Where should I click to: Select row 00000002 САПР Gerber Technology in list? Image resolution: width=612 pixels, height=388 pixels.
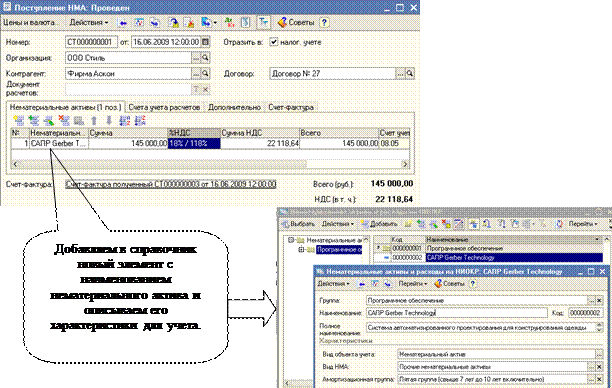tap(488, 258)
